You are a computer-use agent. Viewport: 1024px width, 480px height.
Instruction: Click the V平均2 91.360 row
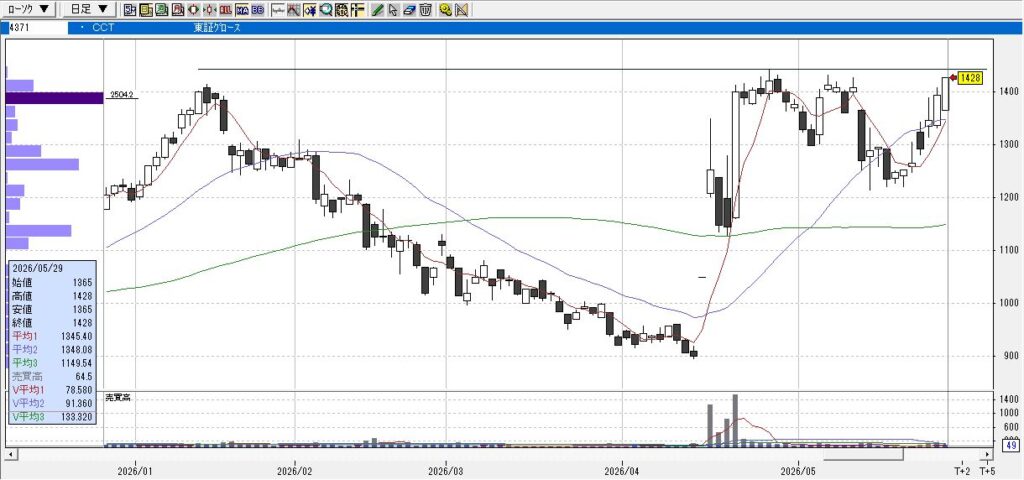tap(52, 404)
